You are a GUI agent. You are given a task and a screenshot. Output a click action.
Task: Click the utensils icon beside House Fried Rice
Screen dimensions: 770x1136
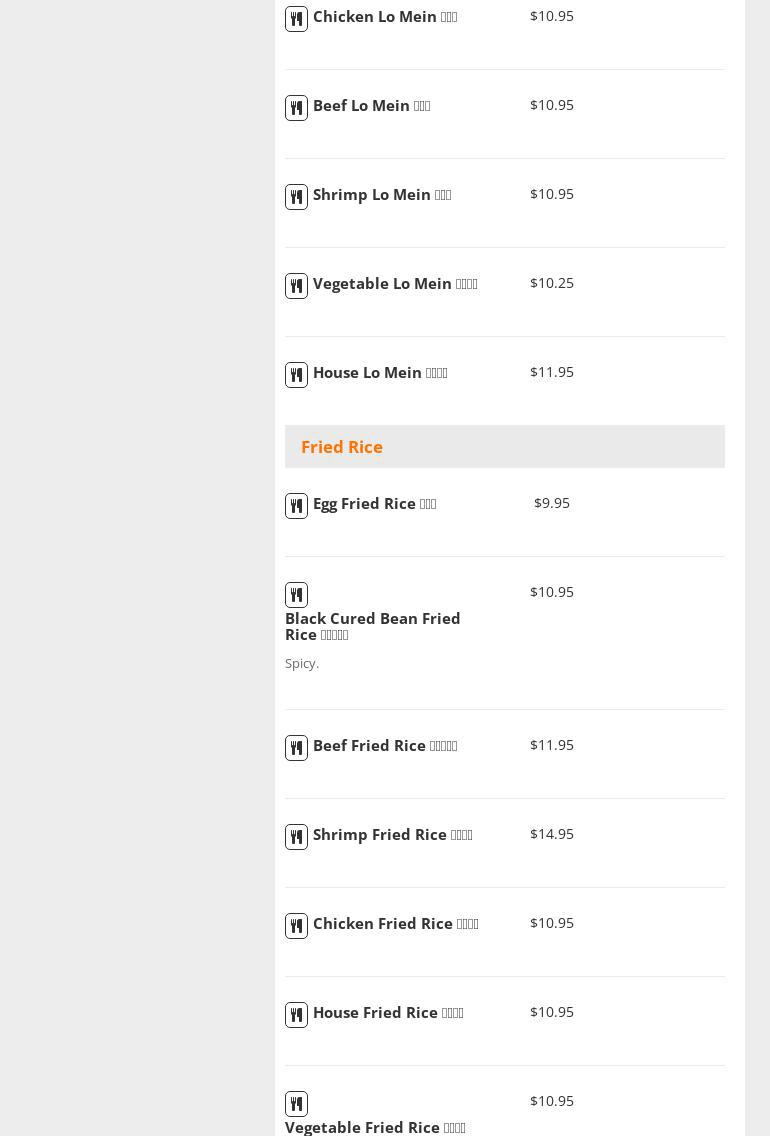pyautogui.click(x=296, y=1015)
